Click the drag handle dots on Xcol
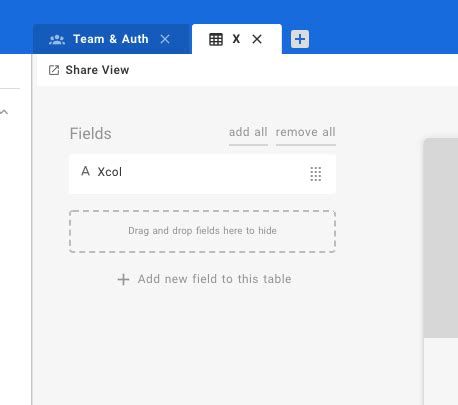 [x=316, y=174]
